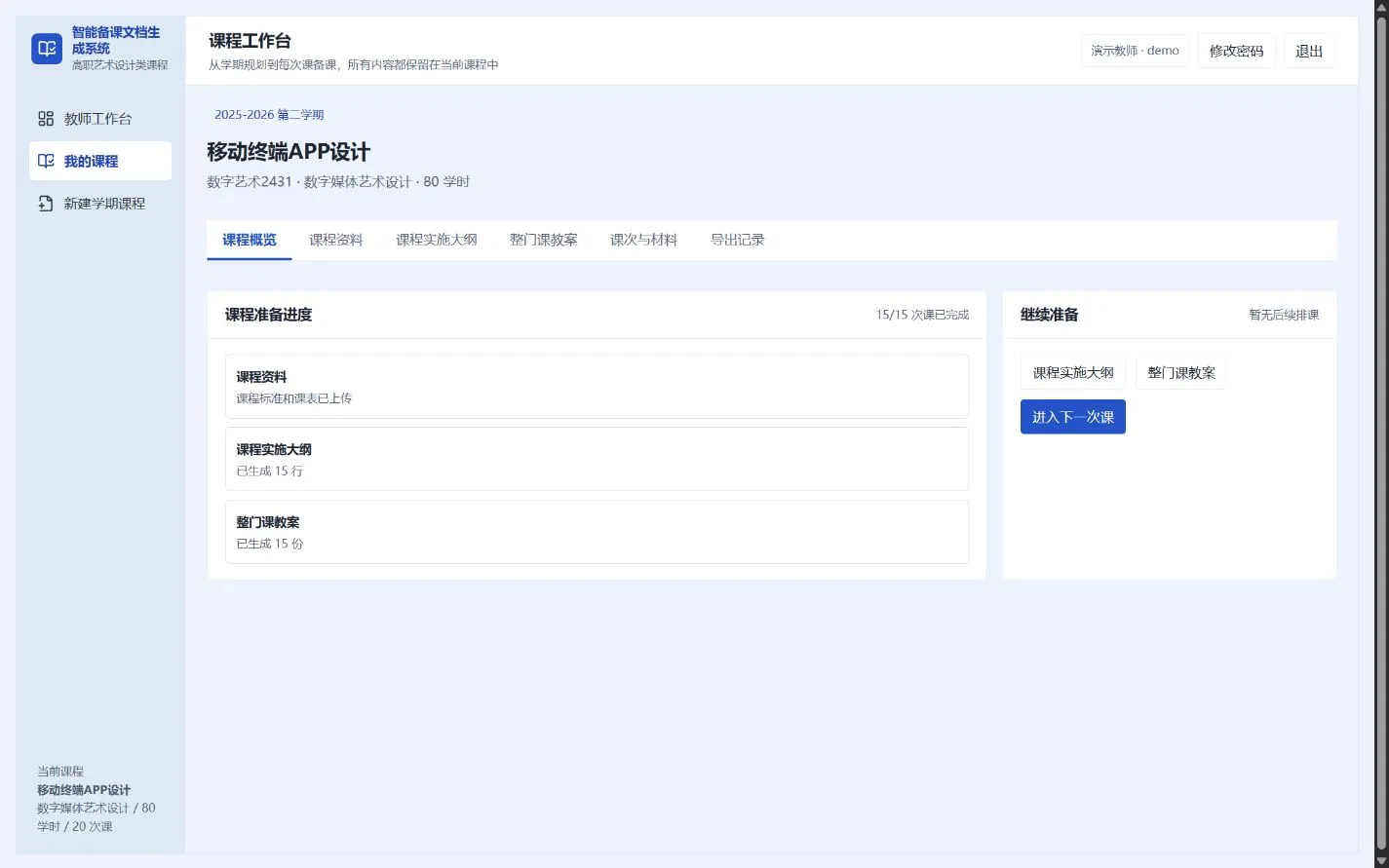Click the 暂无后续排课 label
This screenshot has width=1389, height=868.
tap(1284, 315)
